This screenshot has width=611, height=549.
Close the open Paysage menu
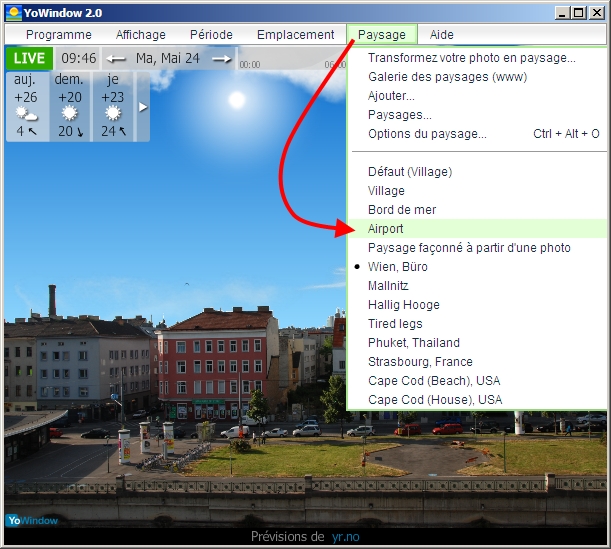[x=382, y=35]
